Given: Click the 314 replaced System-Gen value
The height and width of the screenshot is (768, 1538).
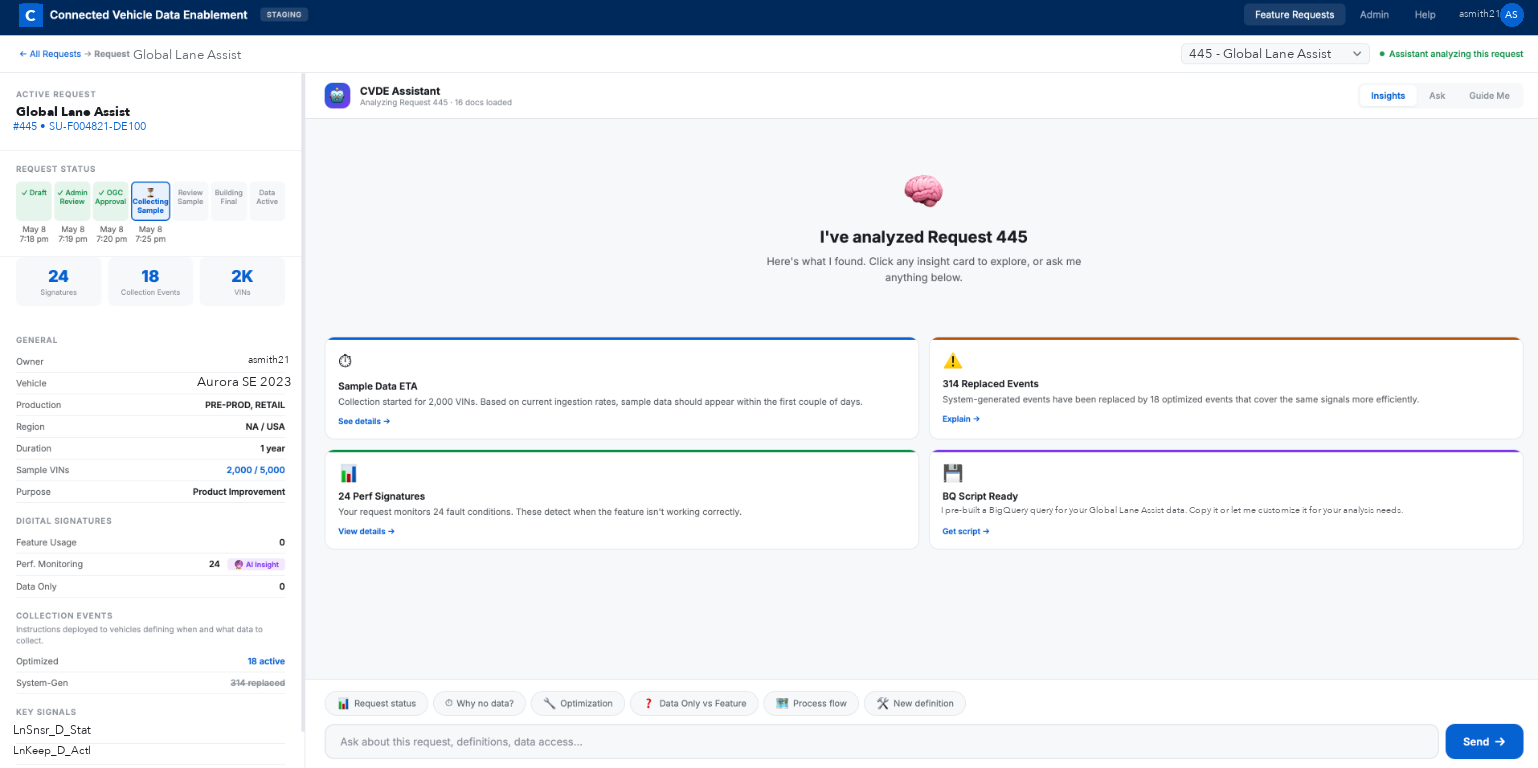Looking at the screenshot, I should (258, 683).
